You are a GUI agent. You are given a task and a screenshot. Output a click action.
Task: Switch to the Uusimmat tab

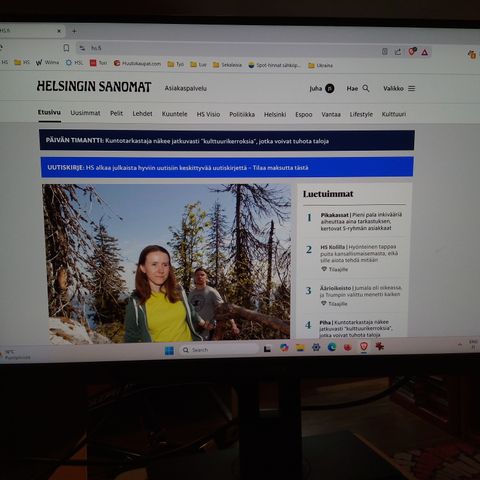coord(85,113)
